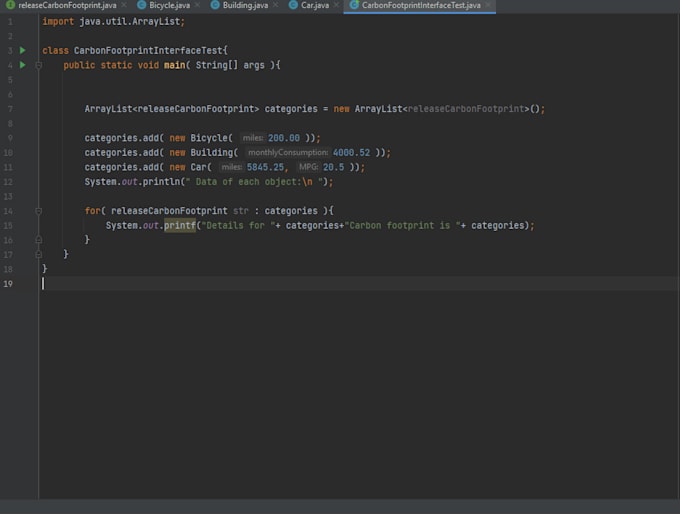The width and height of the screenshot is (680, 514).
Task: Click fold end marker on line 17
Action: (39, 254)
